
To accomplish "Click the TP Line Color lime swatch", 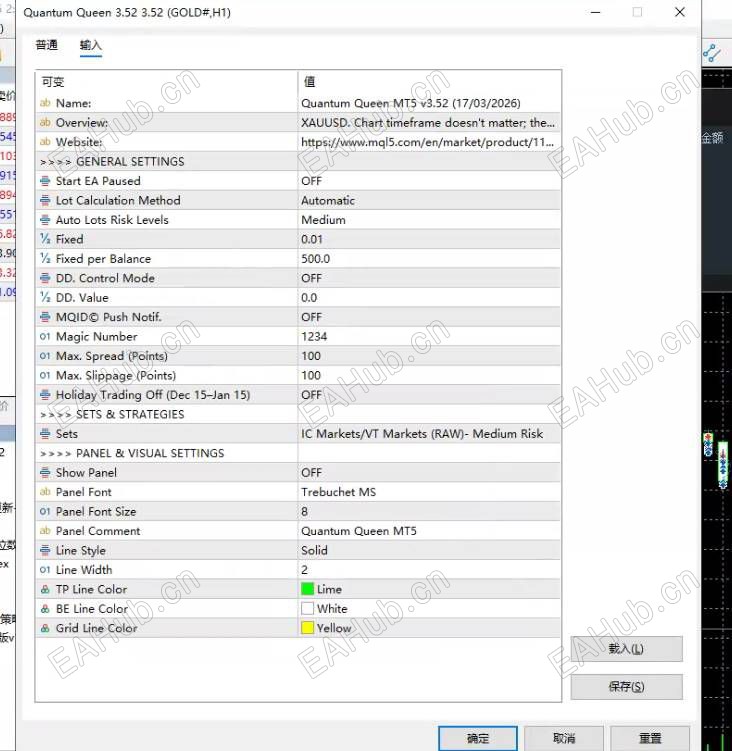I will (x=307, y=589).
